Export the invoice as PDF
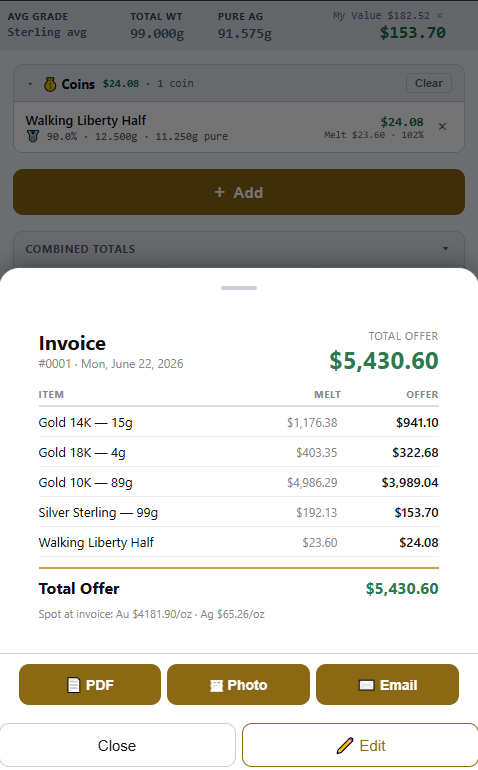478x770 pixels. coord(90,685)
